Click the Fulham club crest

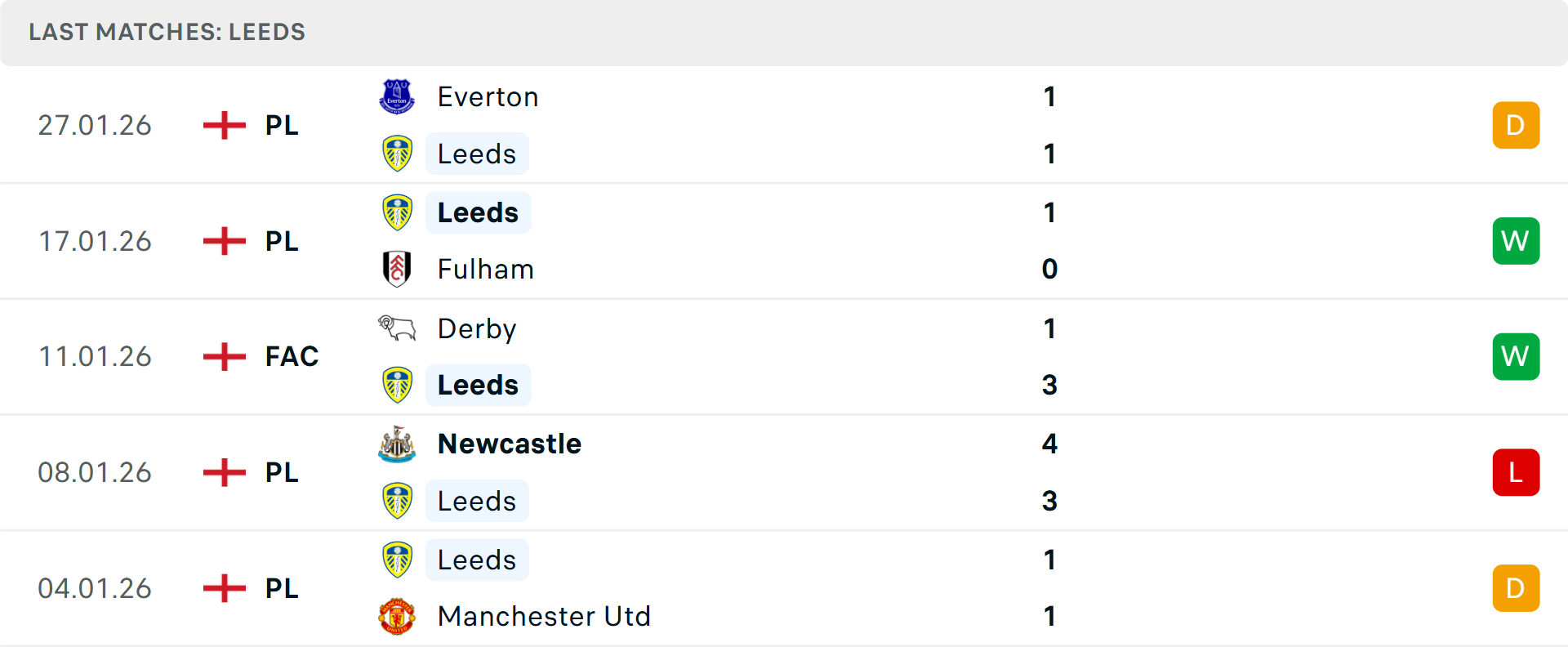coord(397,269)
